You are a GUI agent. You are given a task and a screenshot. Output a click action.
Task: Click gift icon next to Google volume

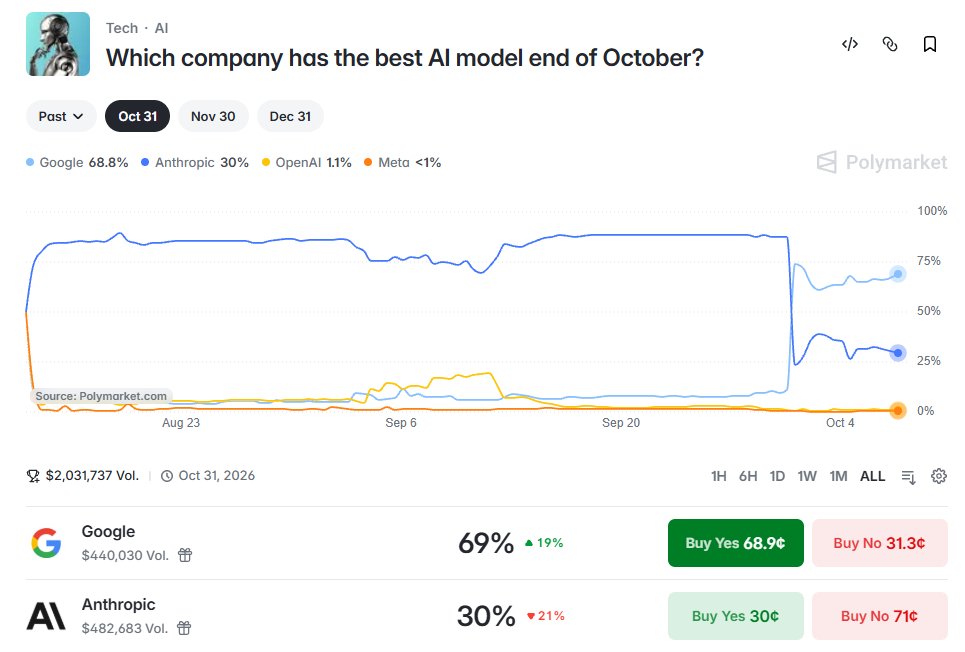tap(185, 555)
